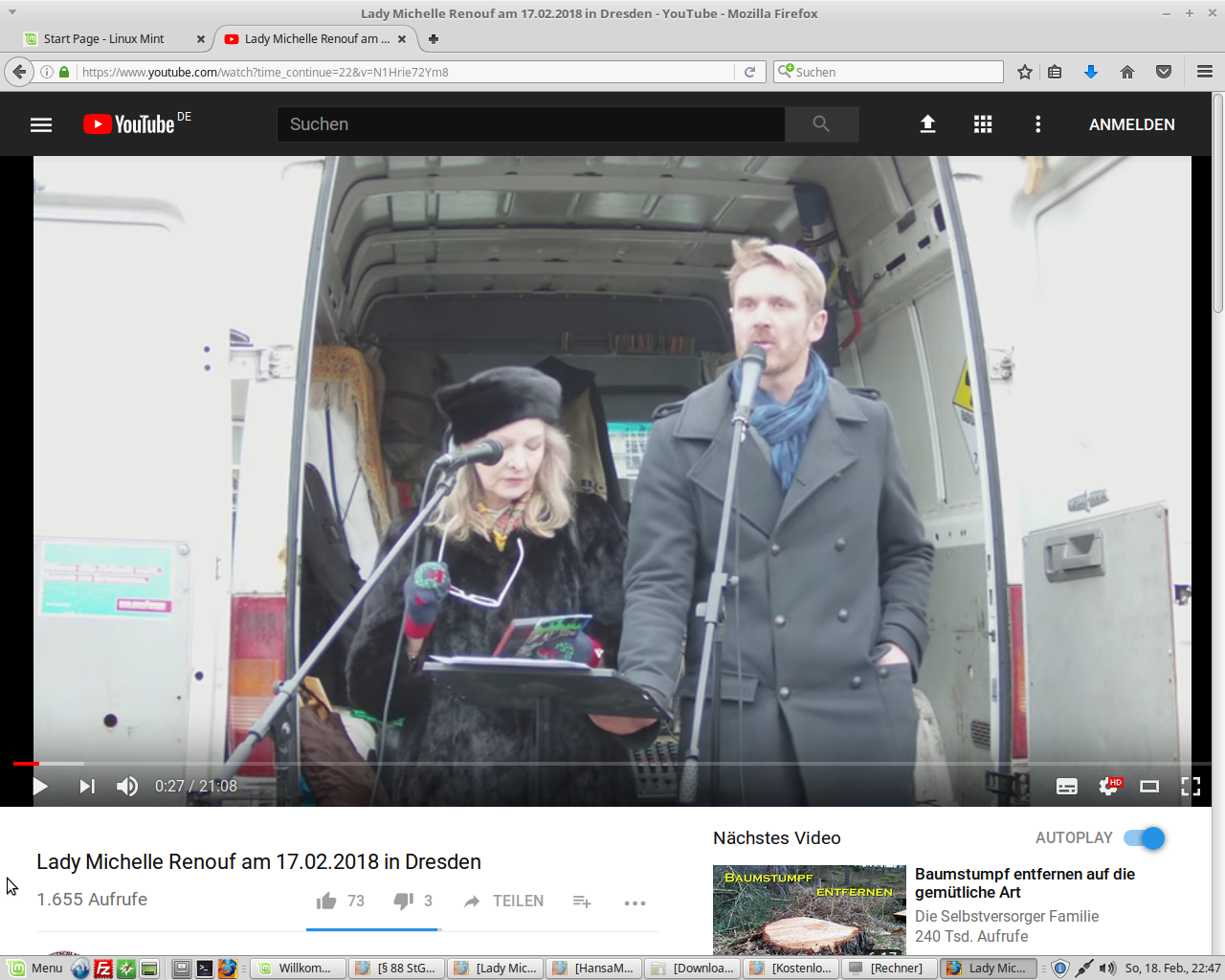Screen dimensions: 1225x980
Task: Open the Baumstumpf entfernen video thumbnail
Action: coord(809,909)
